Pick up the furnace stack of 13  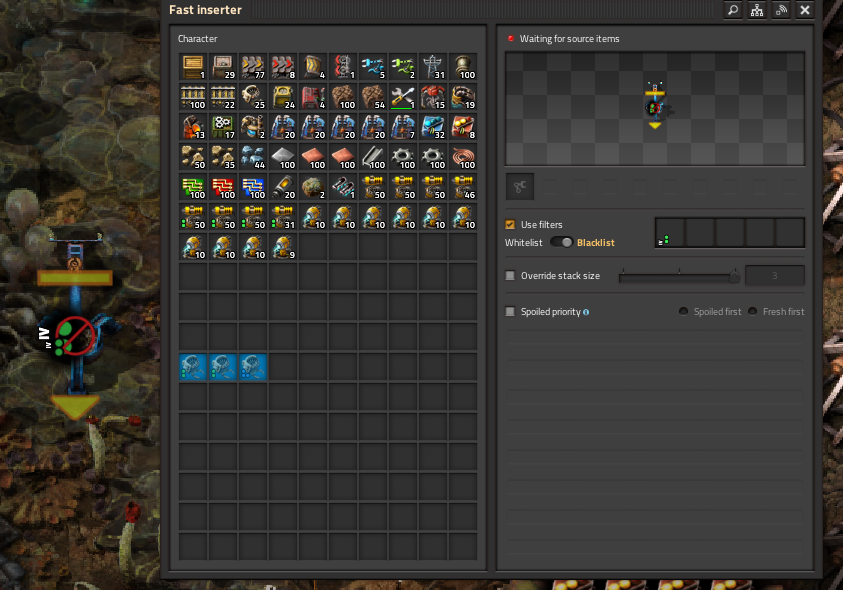click(x=193, y=127)
